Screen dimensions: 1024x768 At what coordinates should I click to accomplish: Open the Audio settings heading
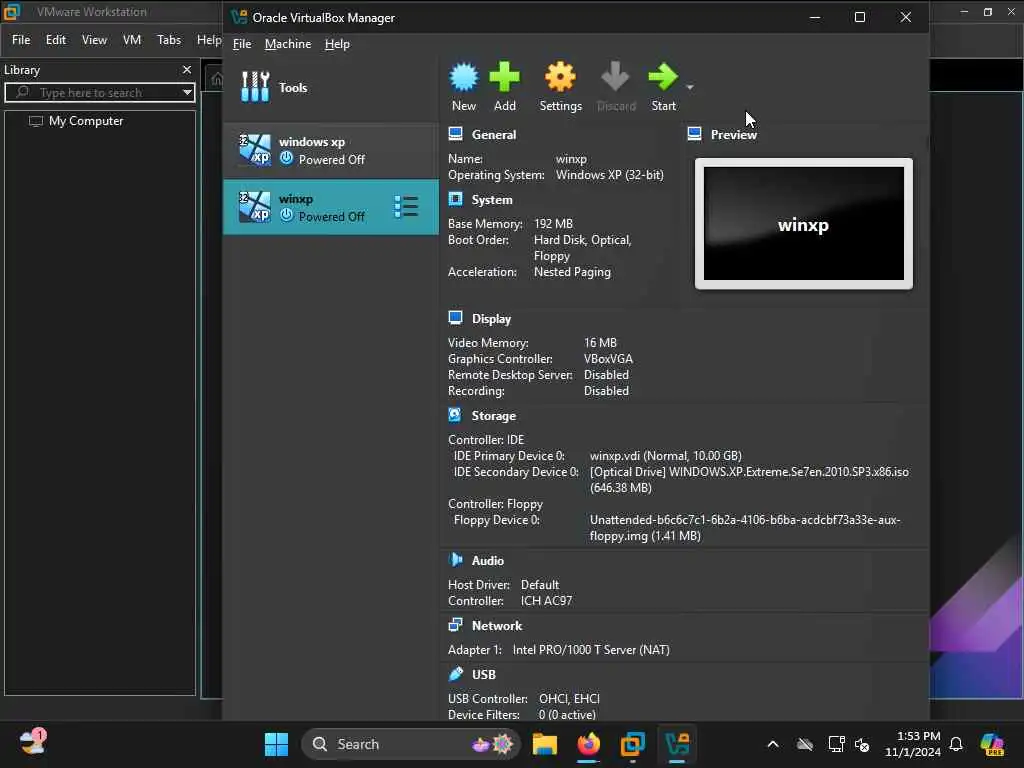(487, 560)
